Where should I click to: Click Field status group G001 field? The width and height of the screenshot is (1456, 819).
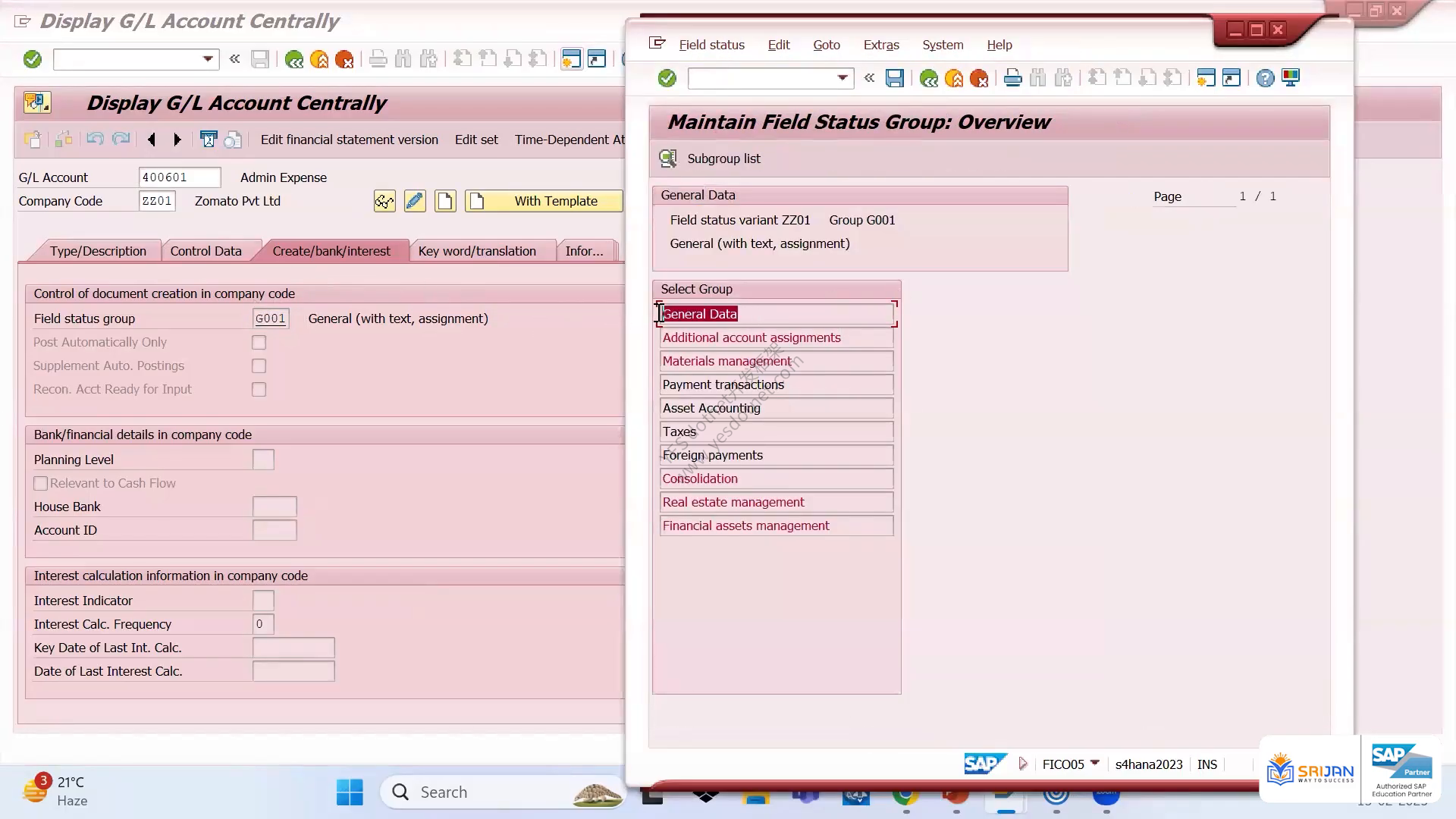271,318
